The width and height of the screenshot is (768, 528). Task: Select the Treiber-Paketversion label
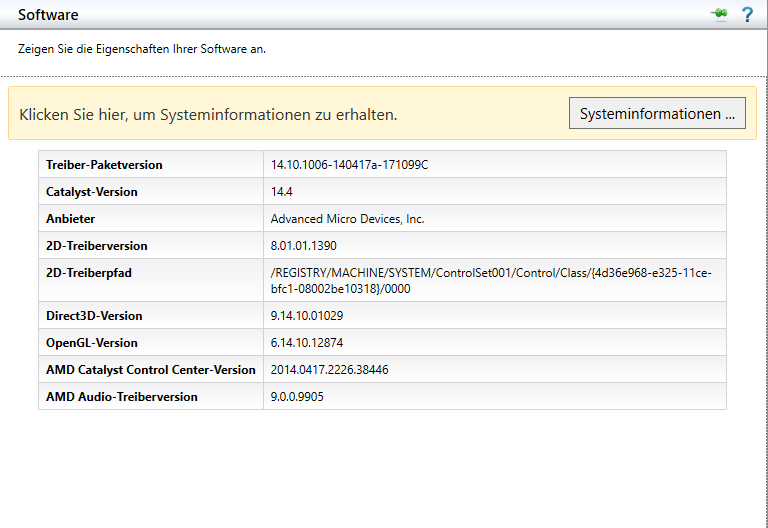[x=104, y=165]
